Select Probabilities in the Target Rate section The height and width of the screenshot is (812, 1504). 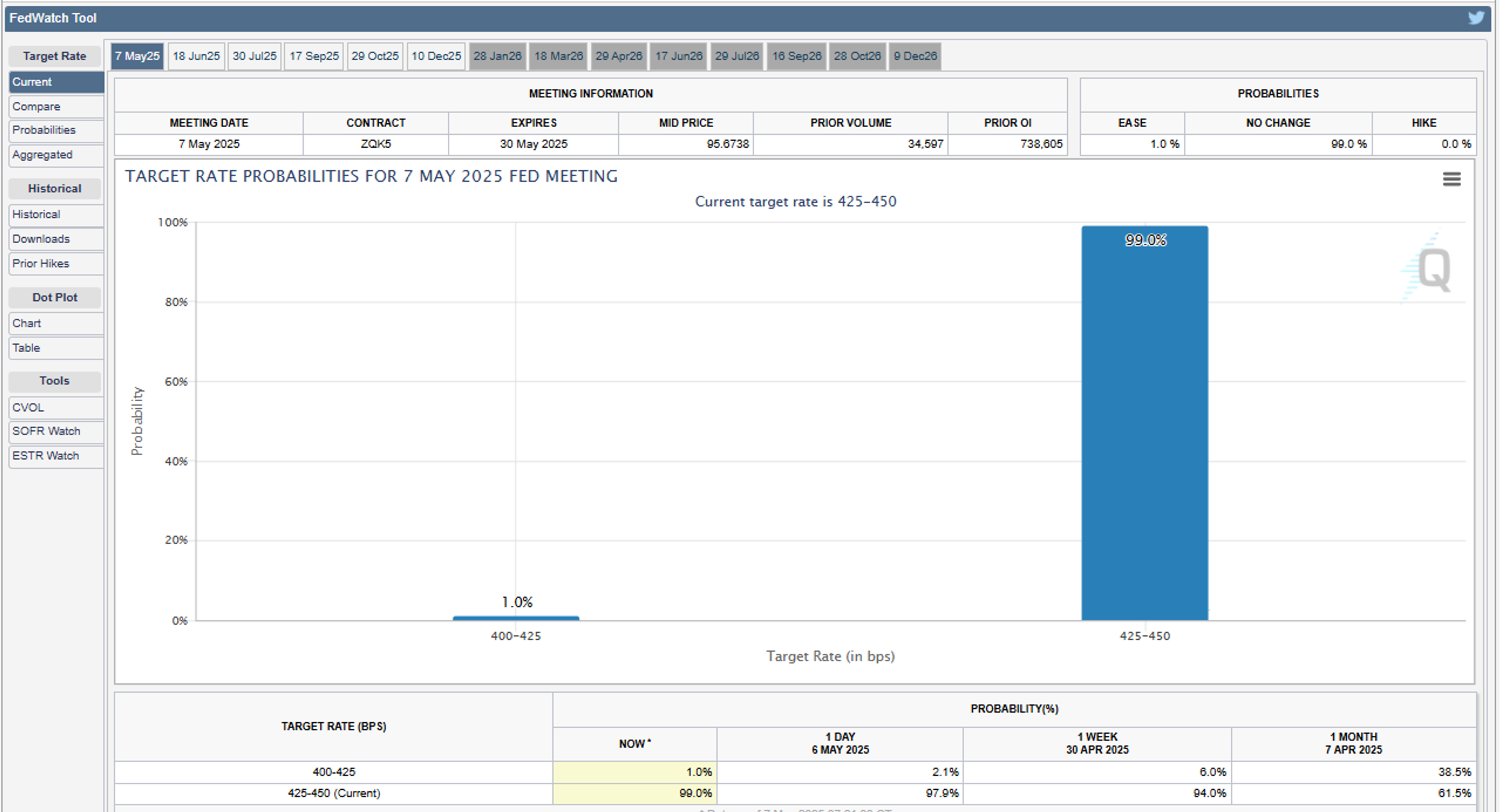(x=56, y=130)
